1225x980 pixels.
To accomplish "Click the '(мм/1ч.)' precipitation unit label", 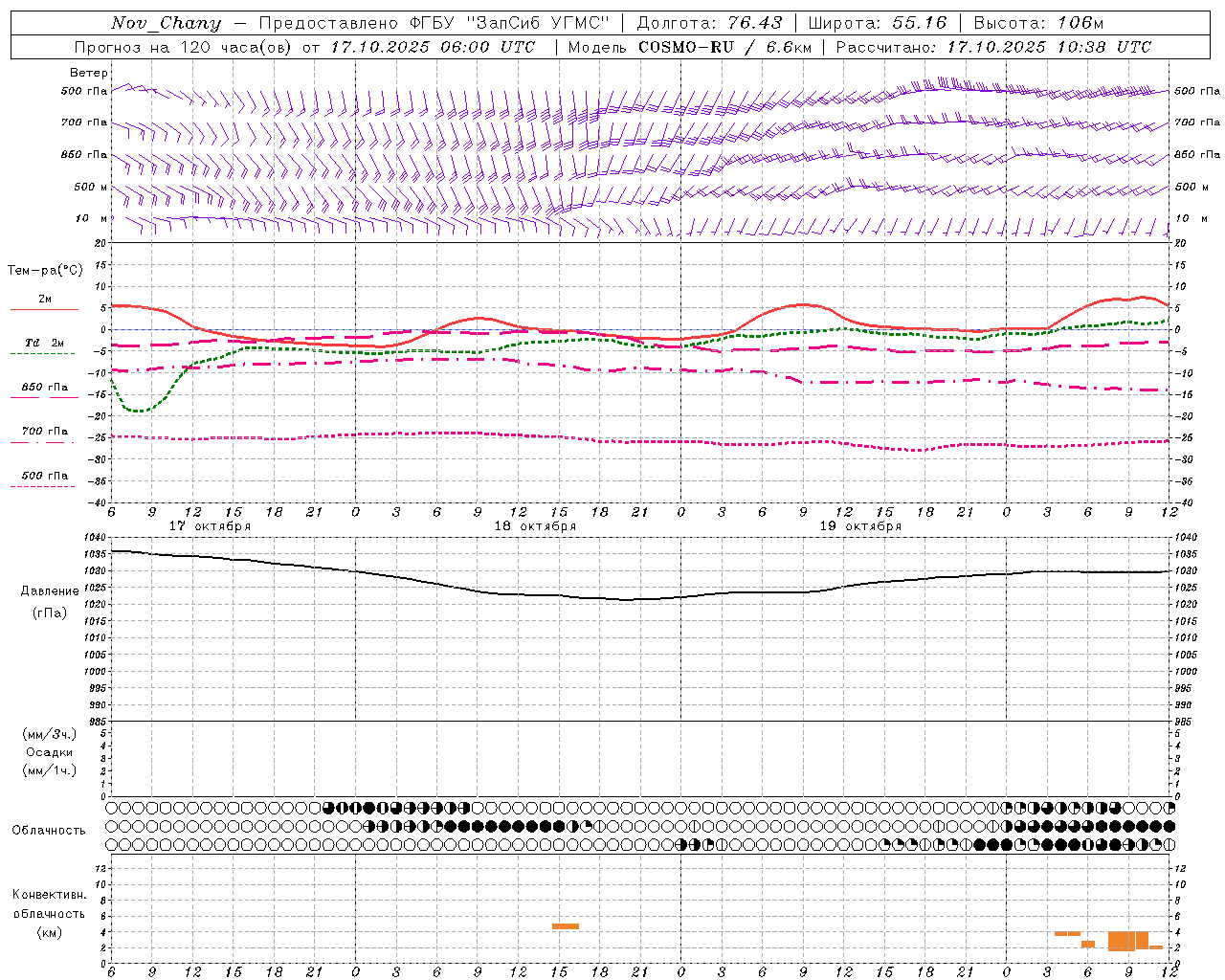I will click(50, 770).
